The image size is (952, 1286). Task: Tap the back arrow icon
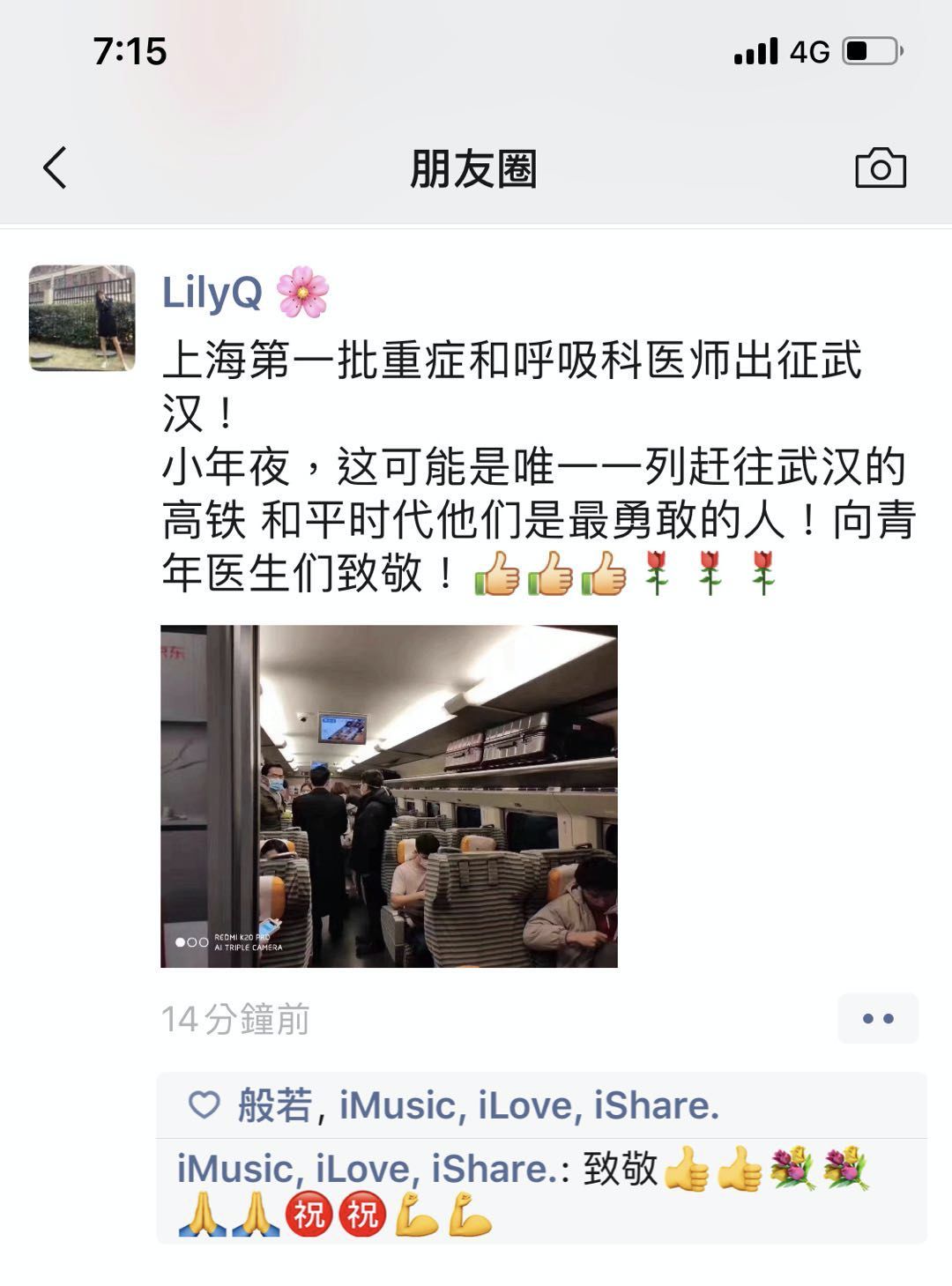tap(55, 167)
